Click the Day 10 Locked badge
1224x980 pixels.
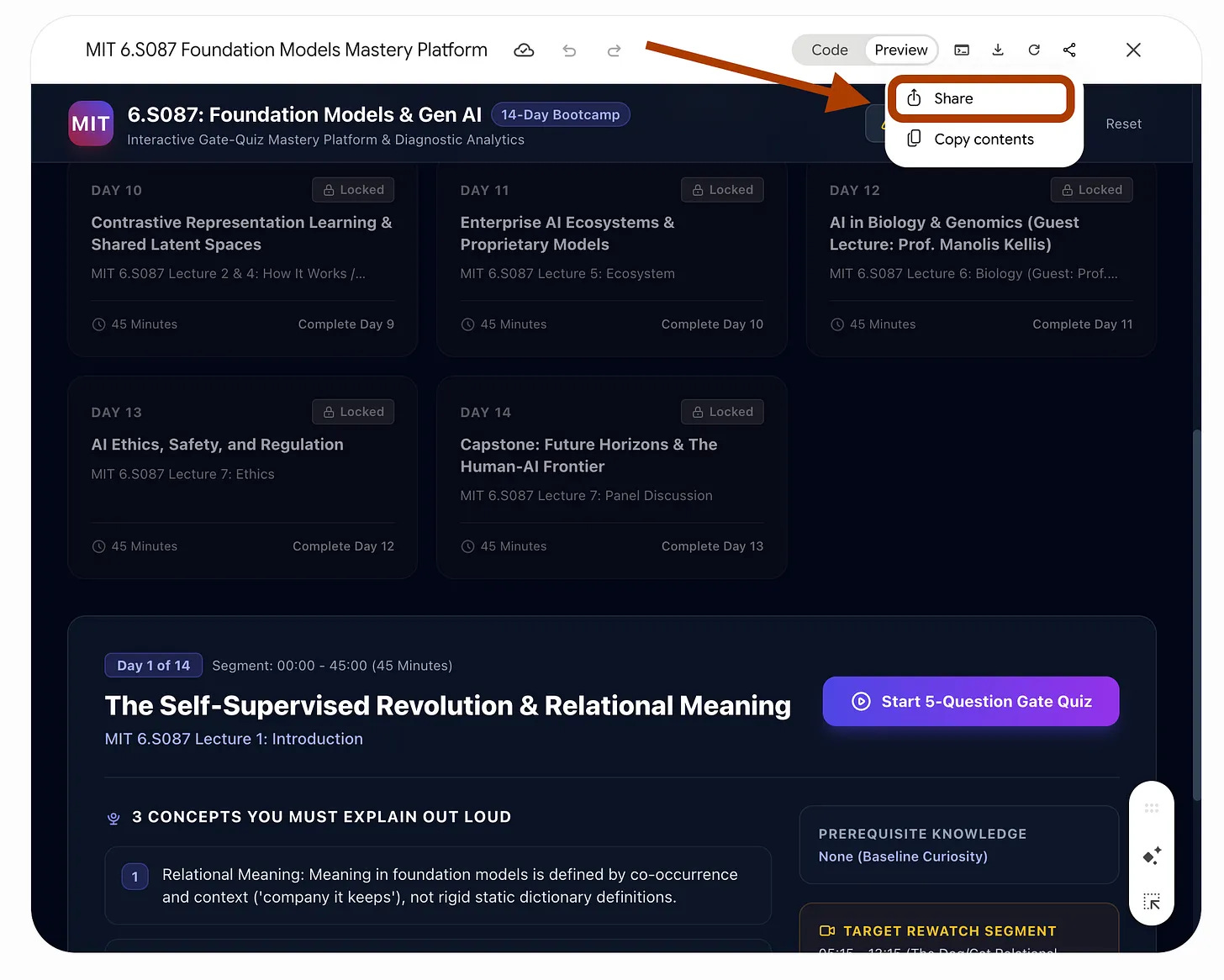pos(353,190)
